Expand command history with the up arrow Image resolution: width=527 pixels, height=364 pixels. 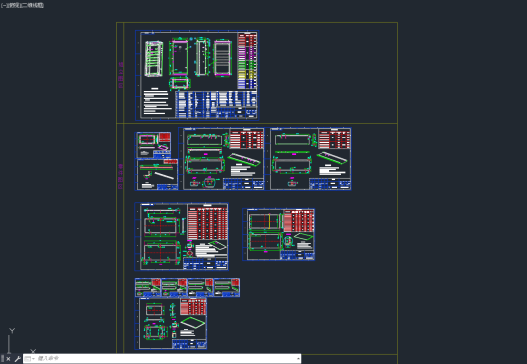[298, 359]
